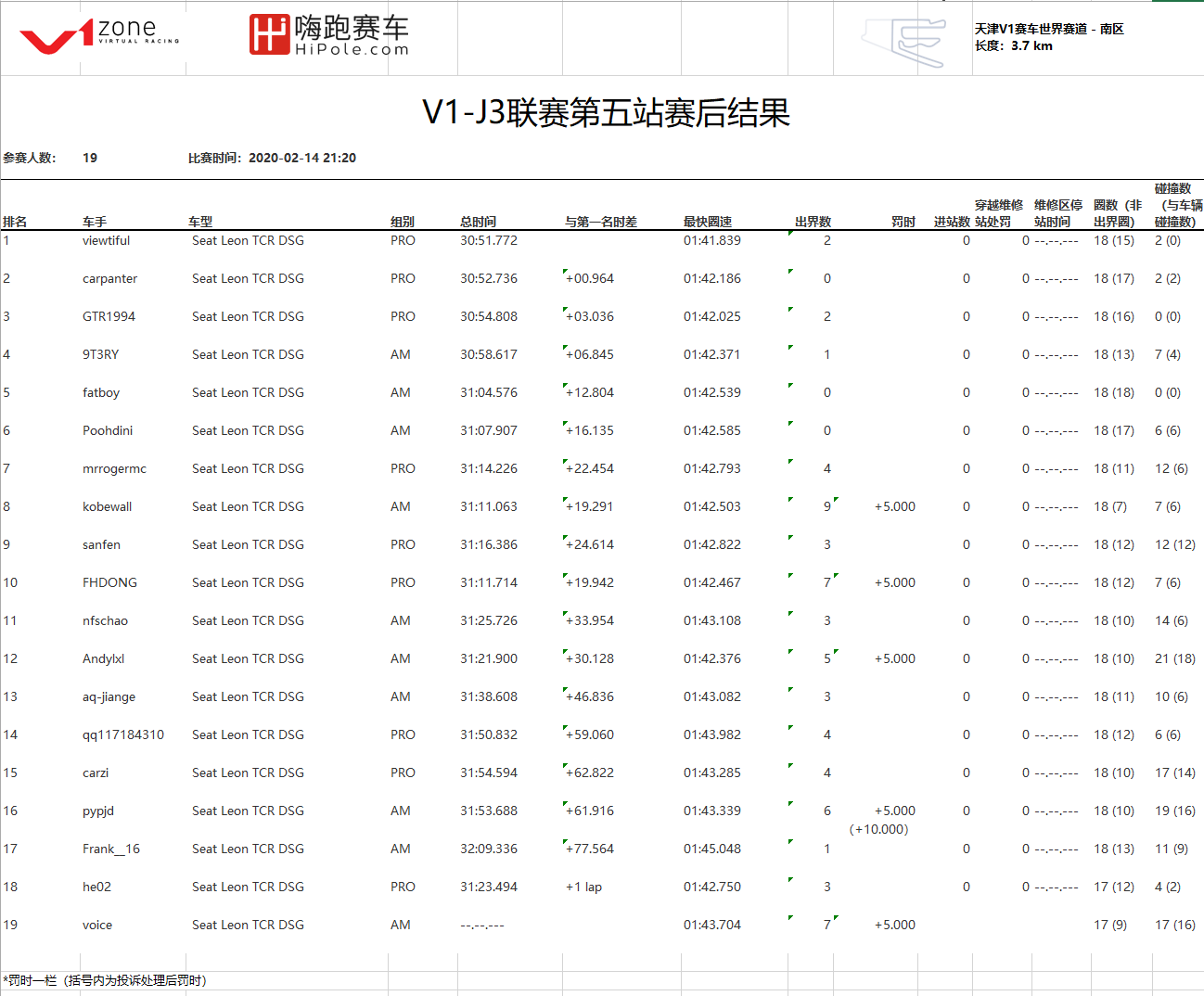Click the 罚时 column header

pyautogui.click(x=903, y=222)
